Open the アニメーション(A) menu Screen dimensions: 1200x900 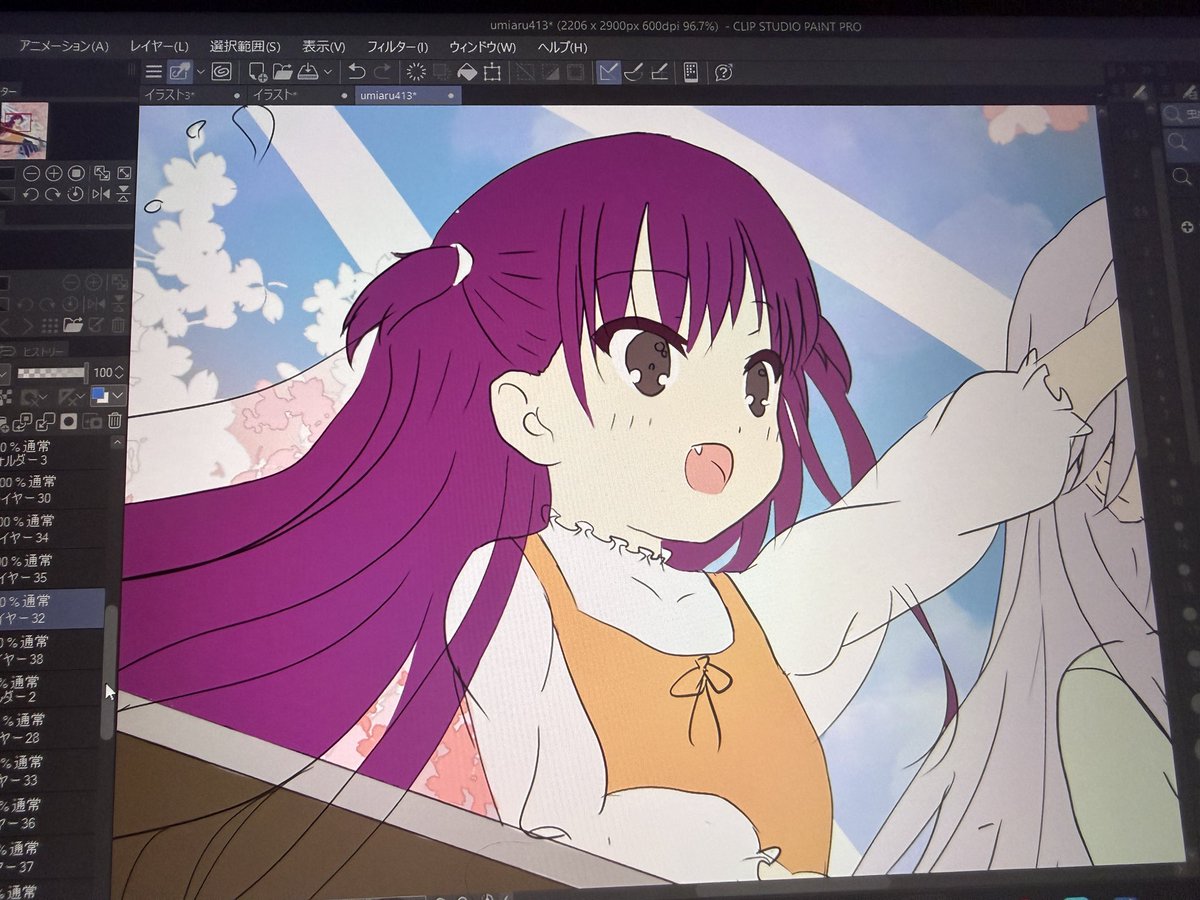tap(63, 47)
